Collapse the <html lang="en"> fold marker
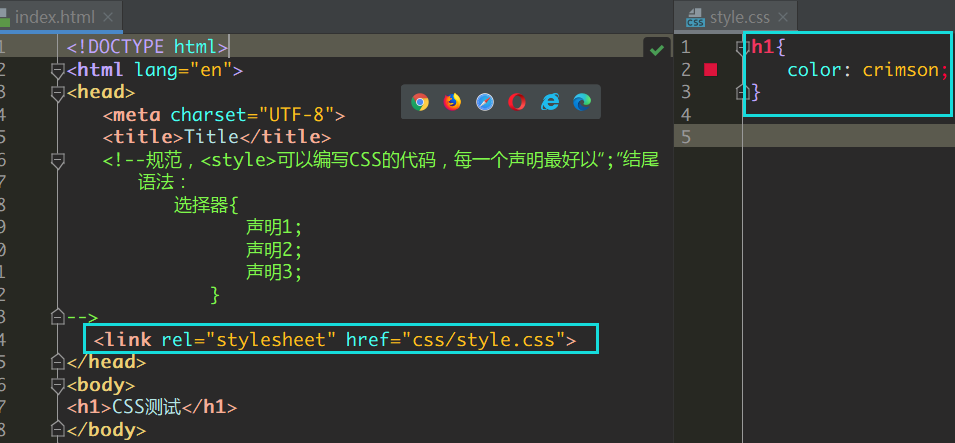Image resolution: width=955 pixels, height=443 pixels. [58, 70]
